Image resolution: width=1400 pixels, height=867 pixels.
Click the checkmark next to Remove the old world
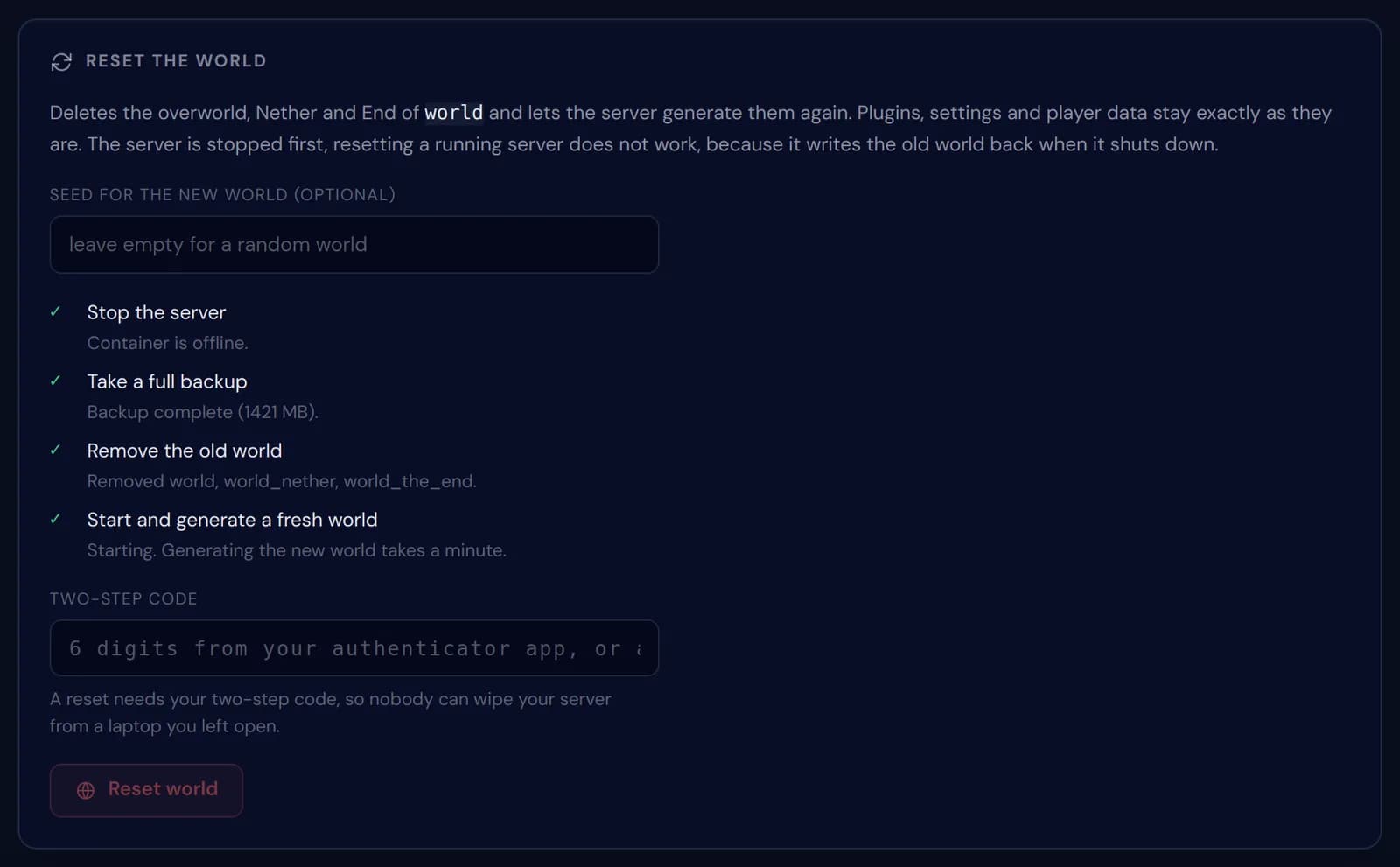pyautogui.click(x=56, y=450)
